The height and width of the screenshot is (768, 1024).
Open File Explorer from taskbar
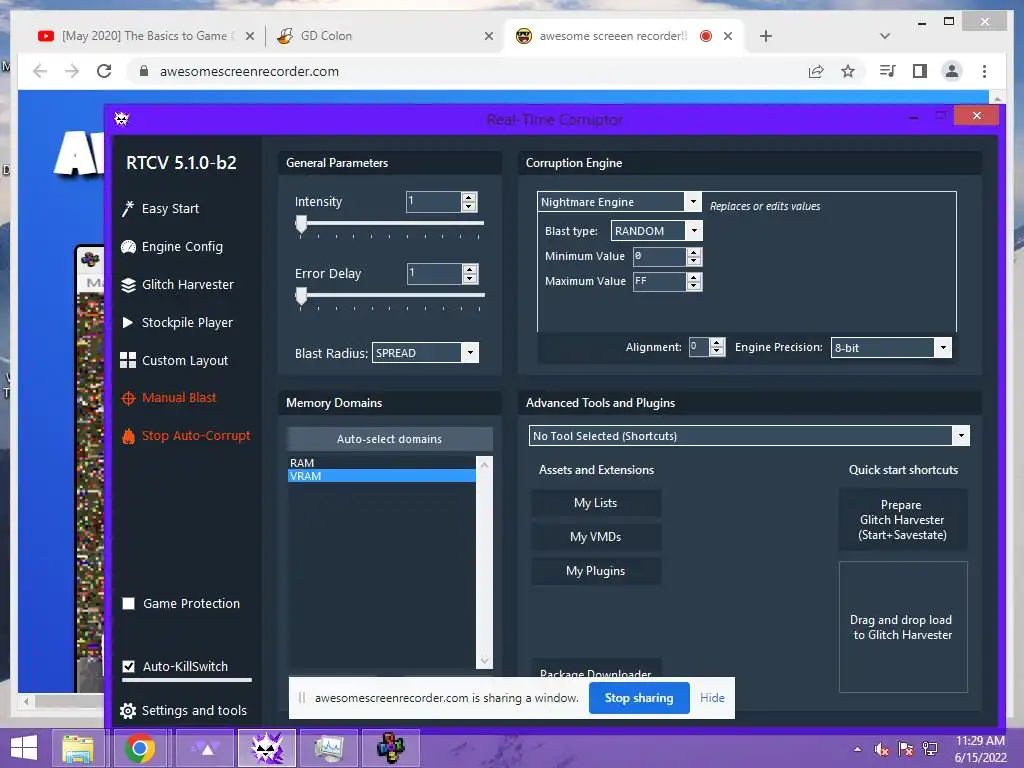(x=78, y=748)
